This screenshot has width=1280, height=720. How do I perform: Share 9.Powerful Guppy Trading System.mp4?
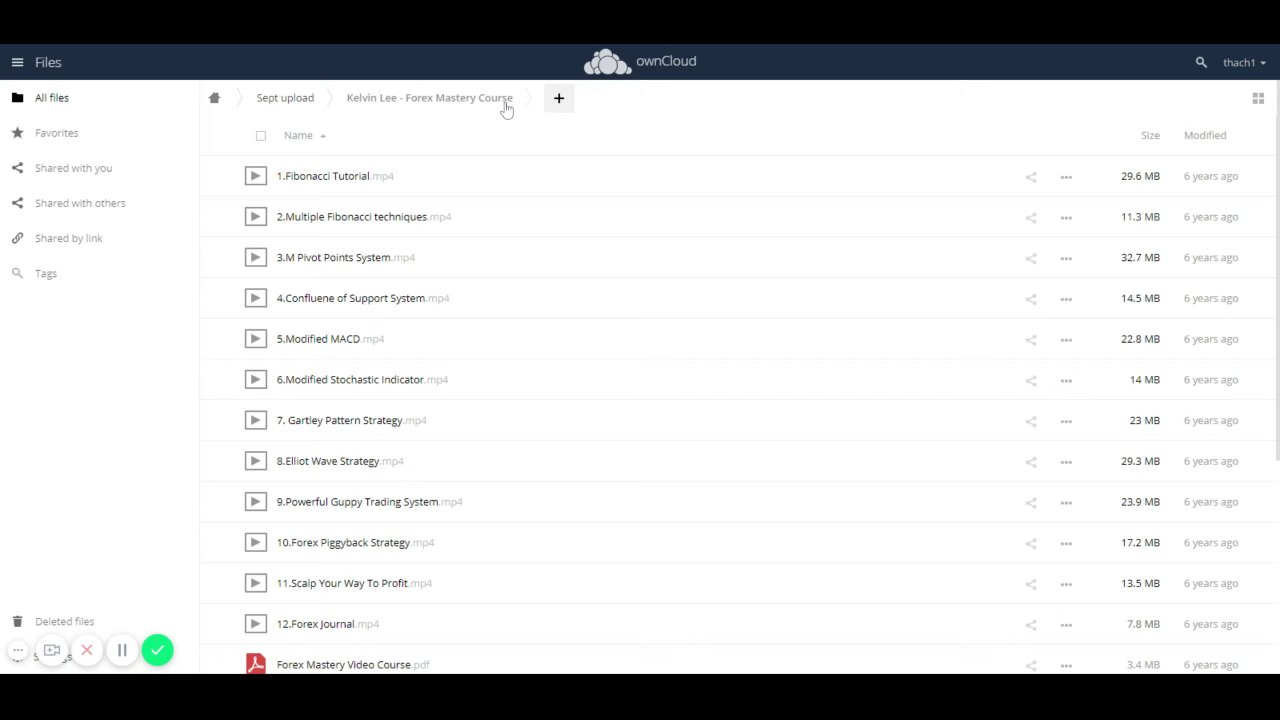1031,503
